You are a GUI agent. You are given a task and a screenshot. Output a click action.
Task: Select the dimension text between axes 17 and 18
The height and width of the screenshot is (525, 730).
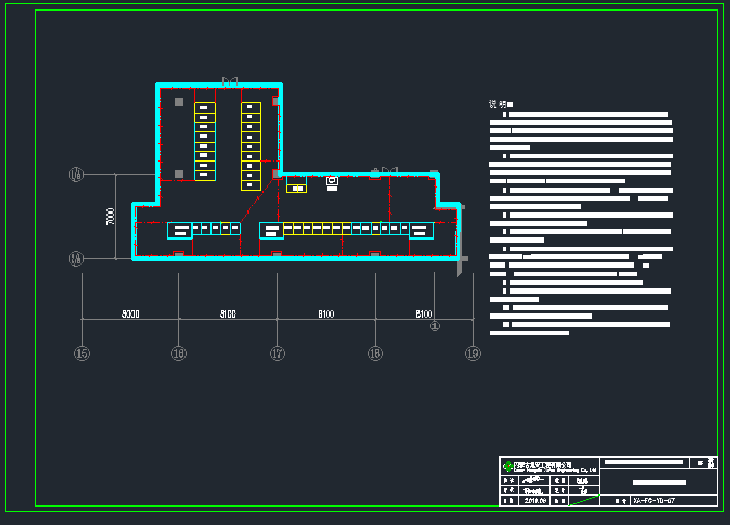click(x=326, y=314)
